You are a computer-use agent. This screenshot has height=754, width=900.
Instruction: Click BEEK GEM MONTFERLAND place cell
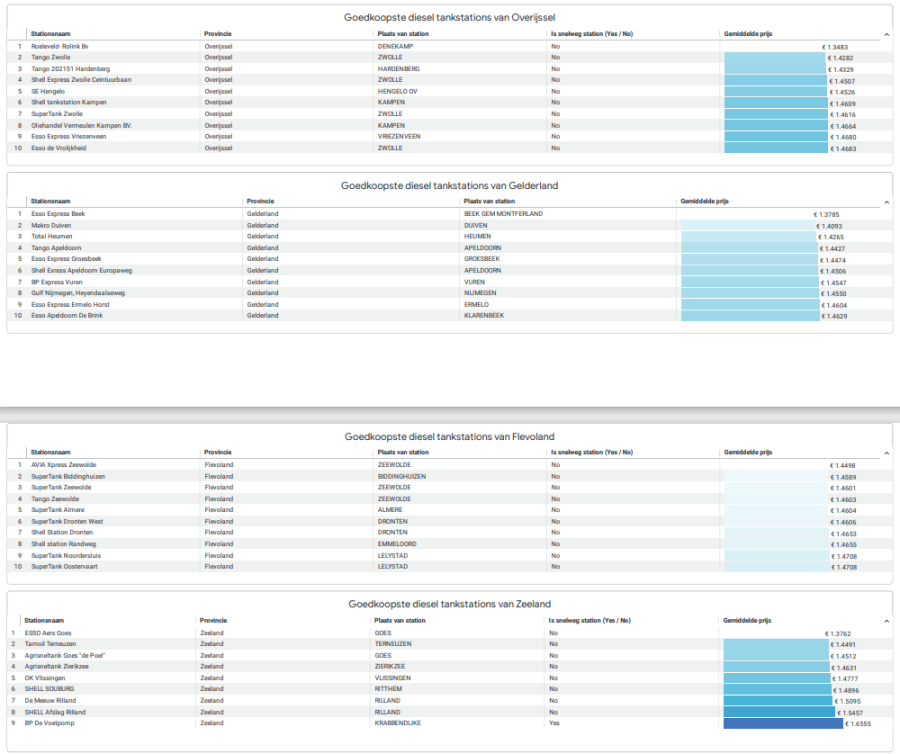coord(503,213)
